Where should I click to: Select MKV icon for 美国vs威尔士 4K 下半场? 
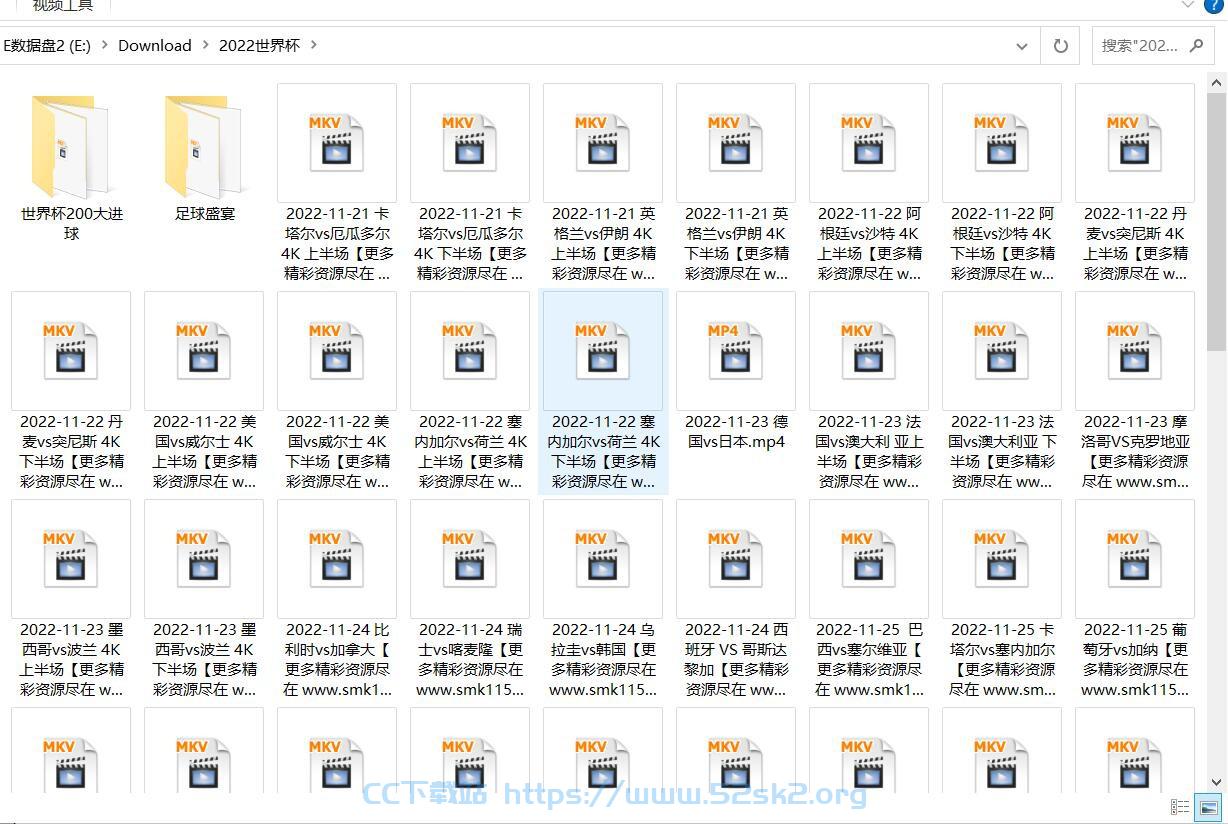[337, 351]
